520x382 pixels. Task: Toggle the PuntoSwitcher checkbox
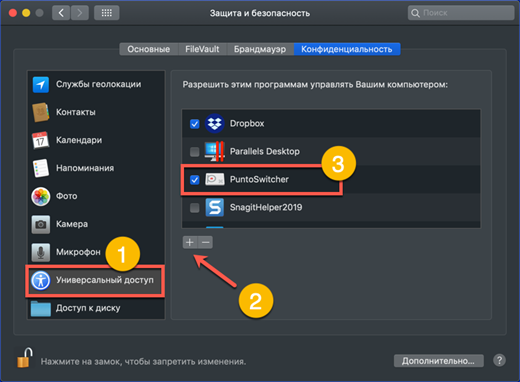pos(195,180)
